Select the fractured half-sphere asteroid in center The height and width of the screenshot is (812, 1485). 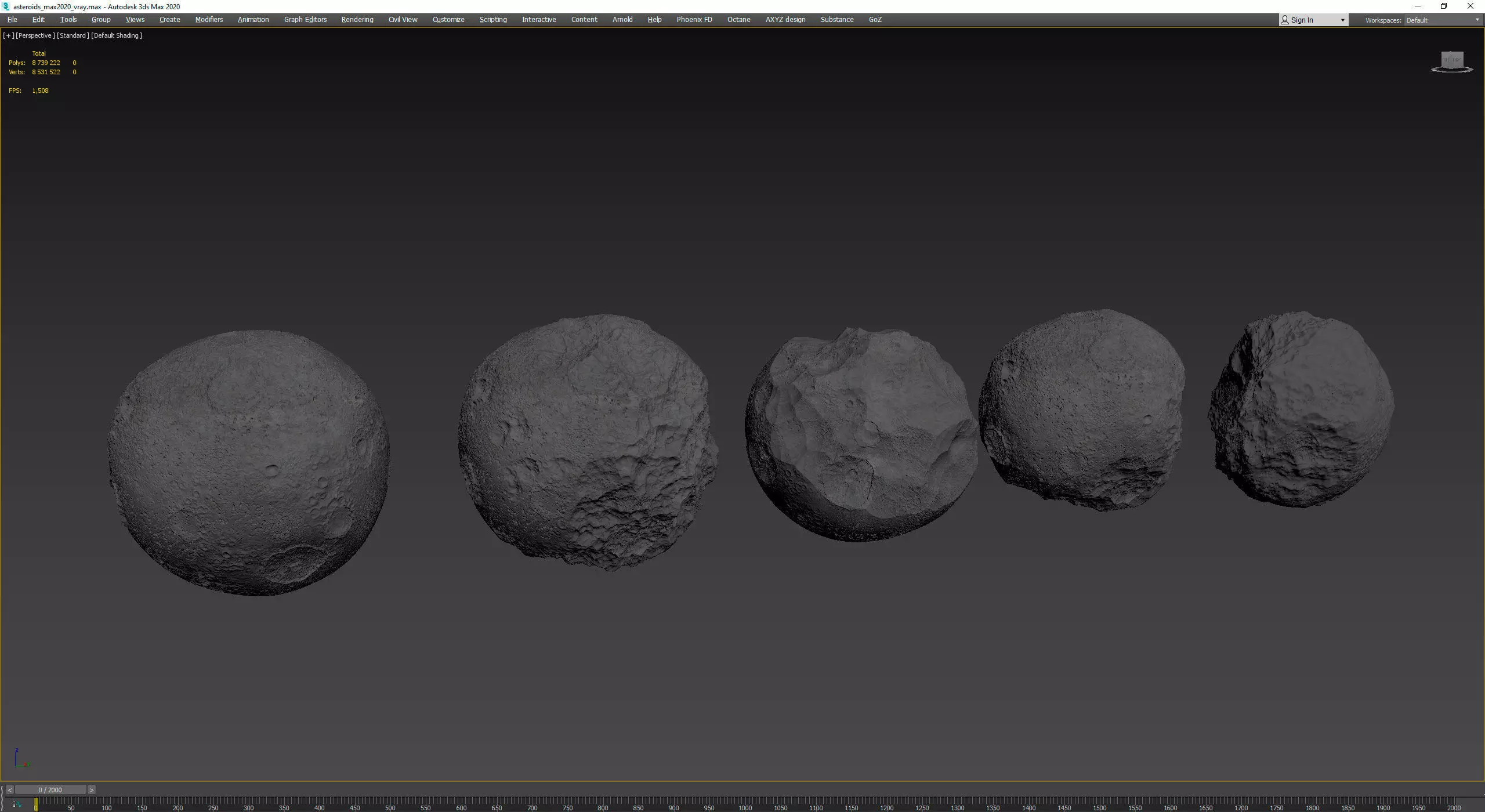click(861, 434)
